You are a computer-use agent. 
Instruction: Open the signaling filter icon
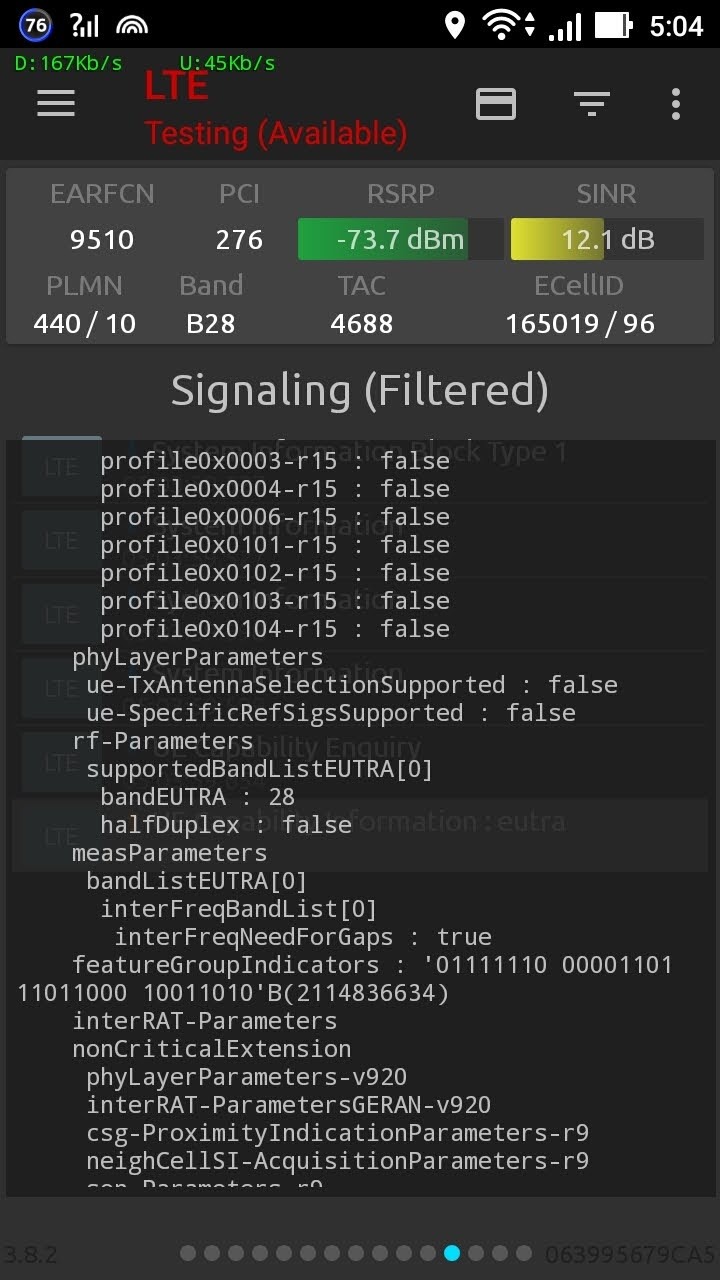[591, 103]
